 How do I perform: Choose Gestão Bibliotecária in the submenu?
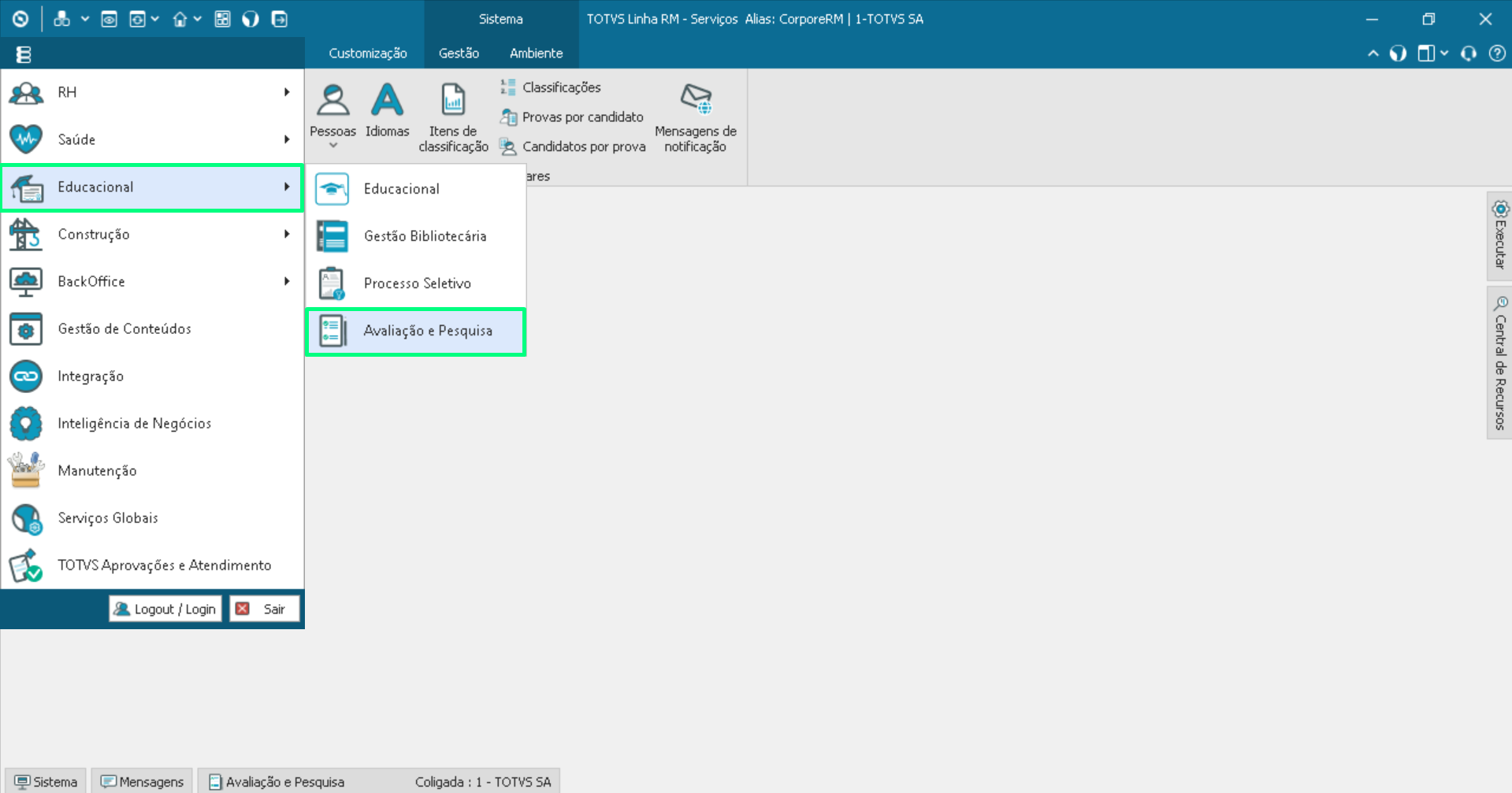[415, 236]
